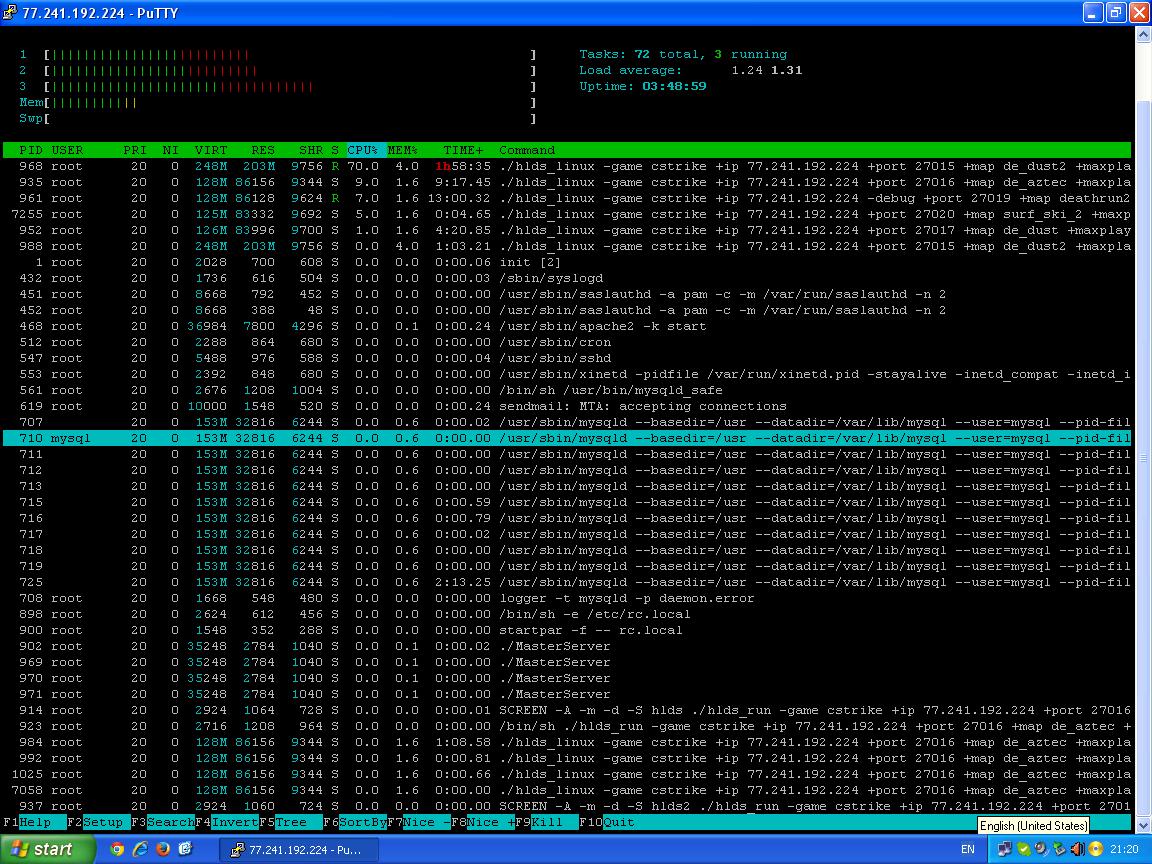Click the PuTTY icon in the title bar
The width and height of the screenshot is (1152, 864).
[x=10, y=12]
